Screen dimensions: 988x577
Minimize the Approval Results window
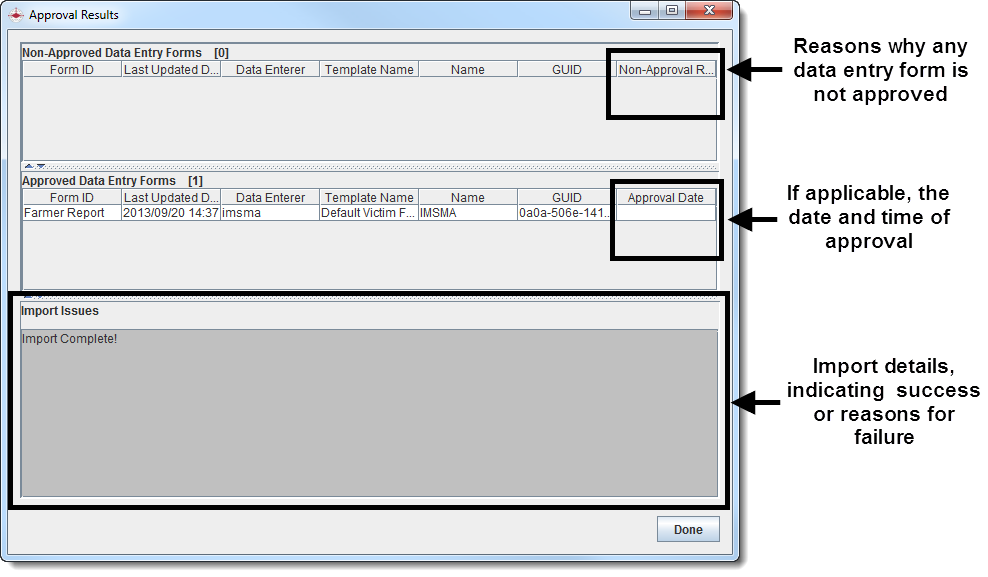point(645,11)
